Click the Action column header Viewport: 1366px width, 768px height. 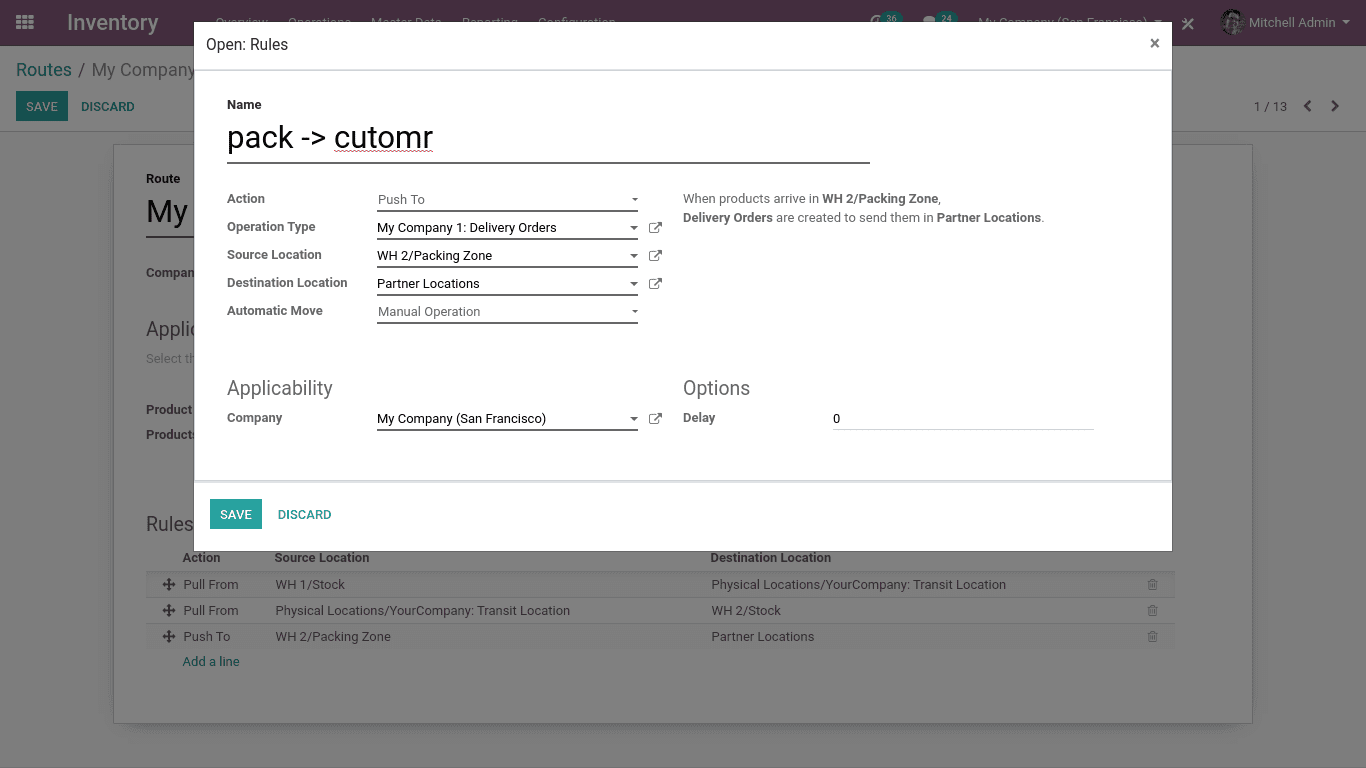[x=201, y=558]
